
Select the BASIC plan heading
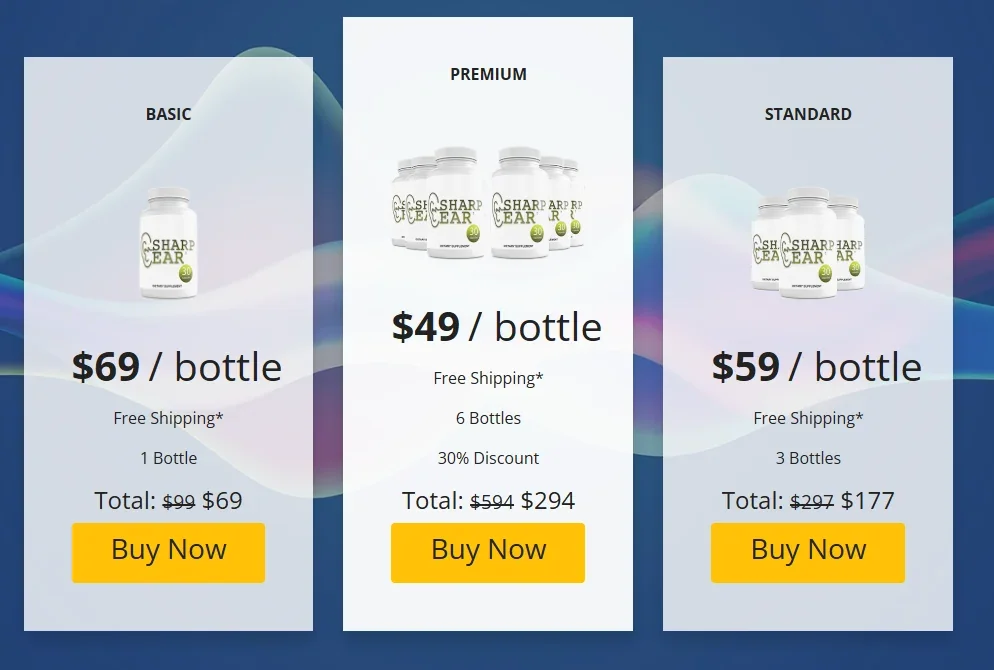[x=168, y=114]
